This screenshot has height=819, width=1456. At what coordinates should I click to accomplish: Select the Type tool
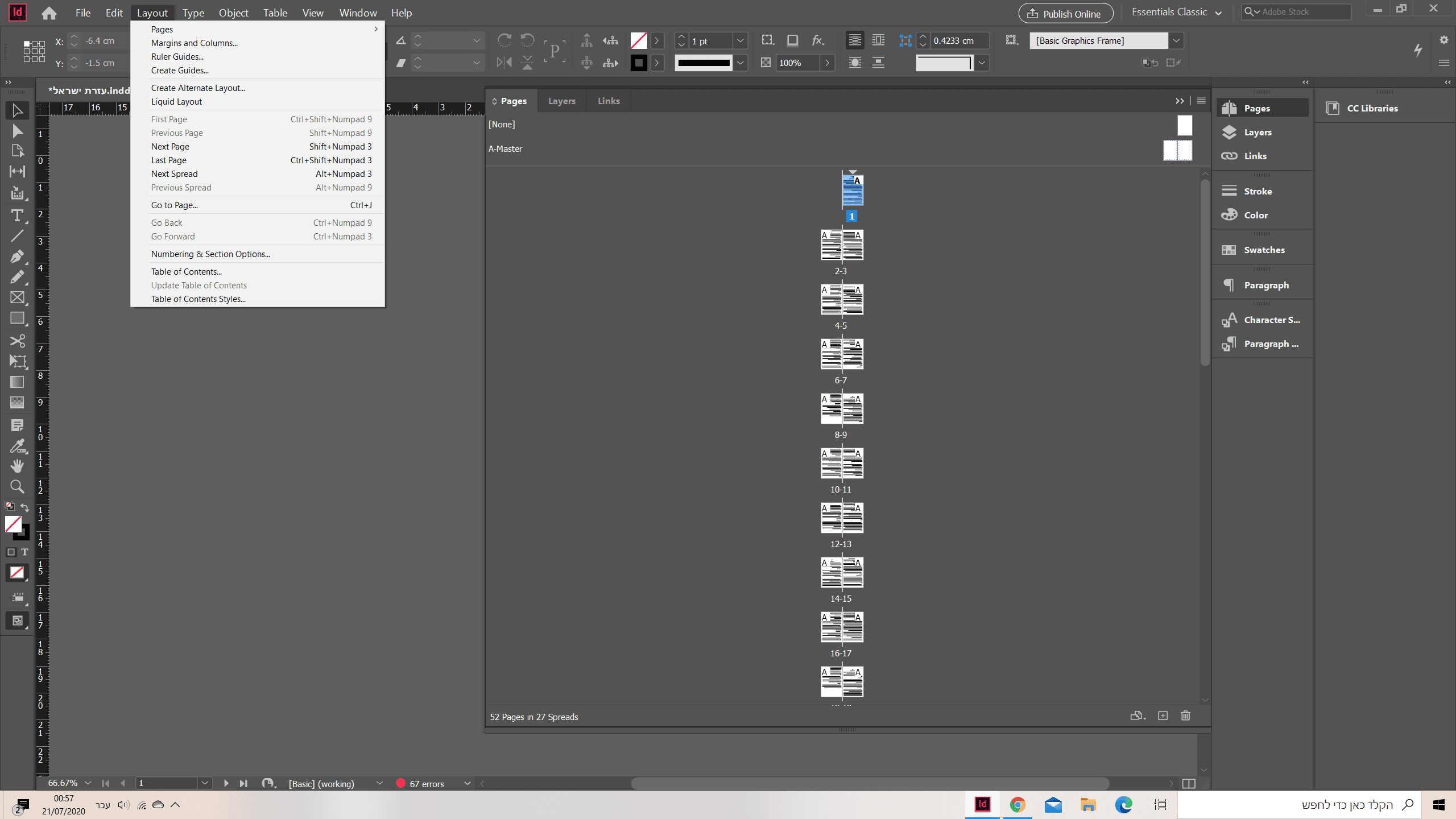[x=17, y=216]
